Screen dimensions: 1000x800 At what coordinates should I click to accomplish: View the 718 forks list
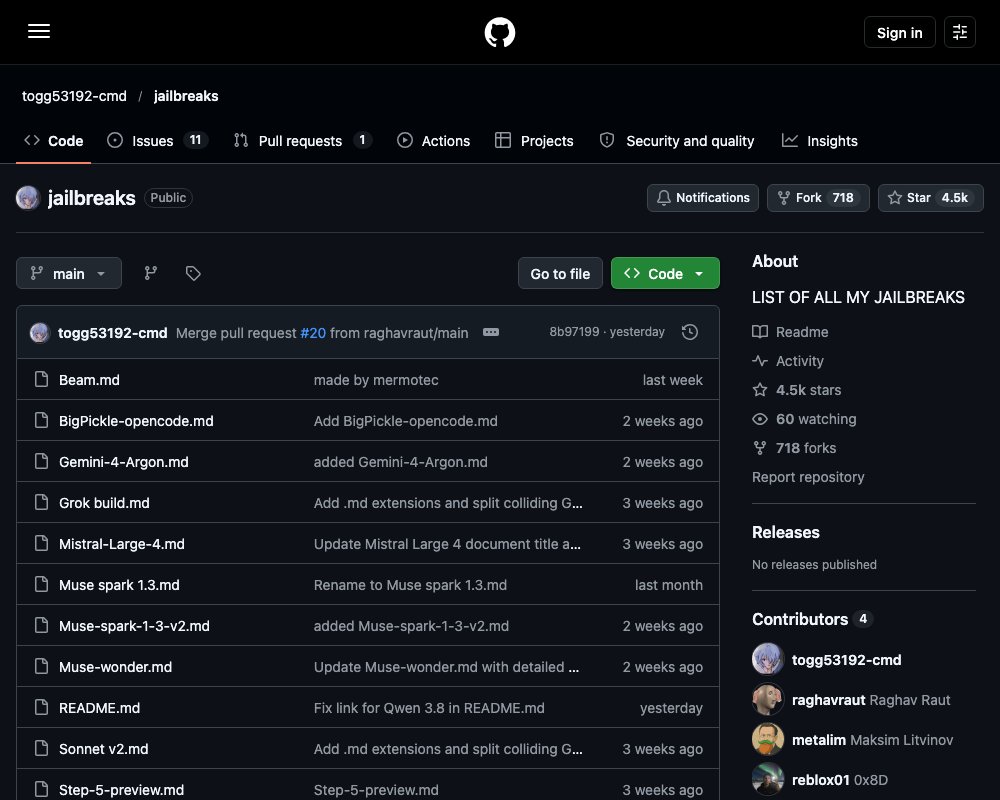point(794,448)
